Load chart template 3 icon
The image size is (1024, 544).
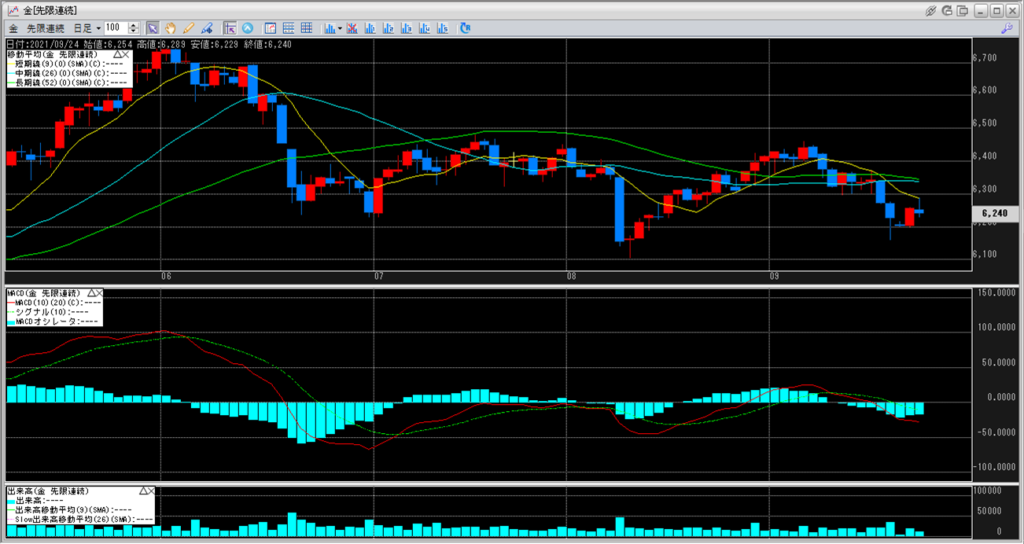(406, 28)
